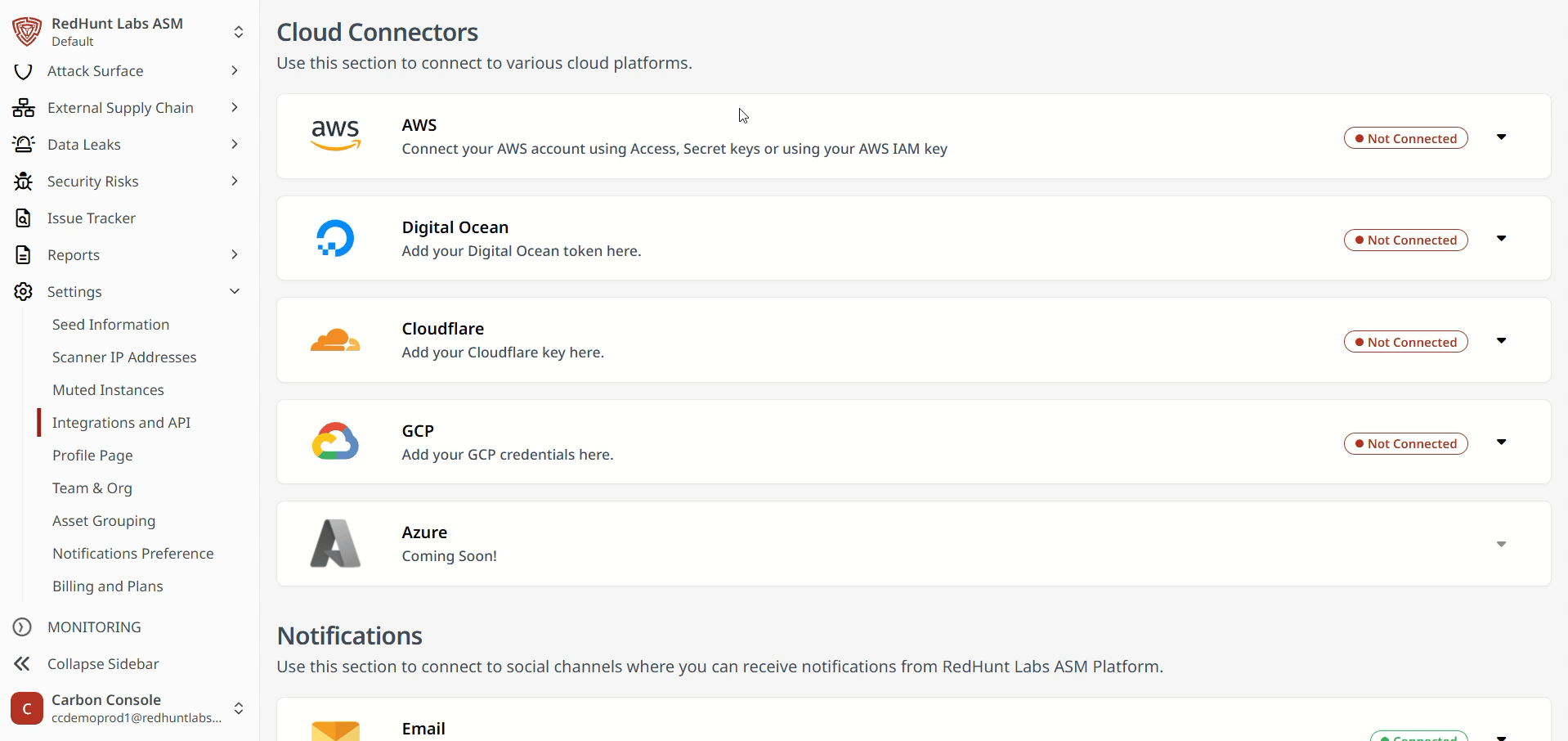
Task: Click the Issue Tracker menu label
Action: point(92,218)
